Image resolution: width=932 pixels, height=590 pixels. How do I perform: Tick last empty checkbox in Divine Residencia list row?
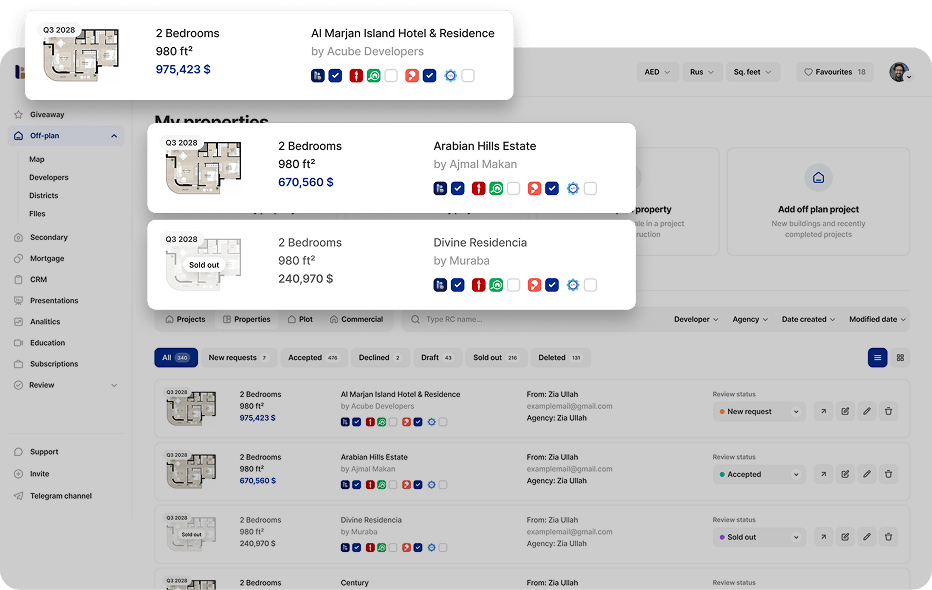tap(443, 548)
